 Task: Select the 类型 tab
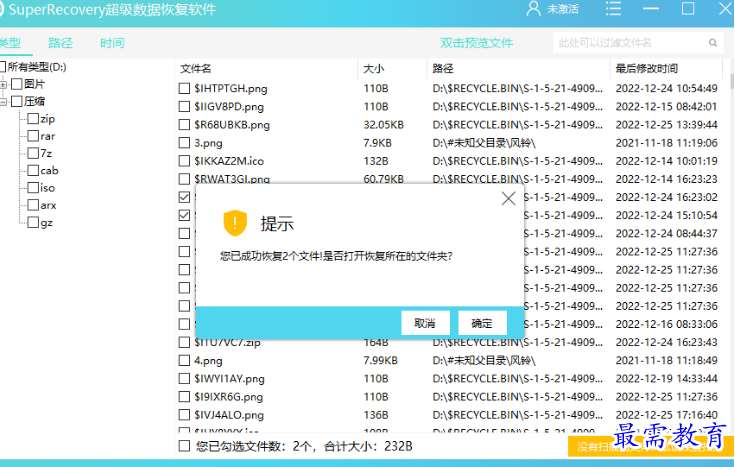coord(10,43)
